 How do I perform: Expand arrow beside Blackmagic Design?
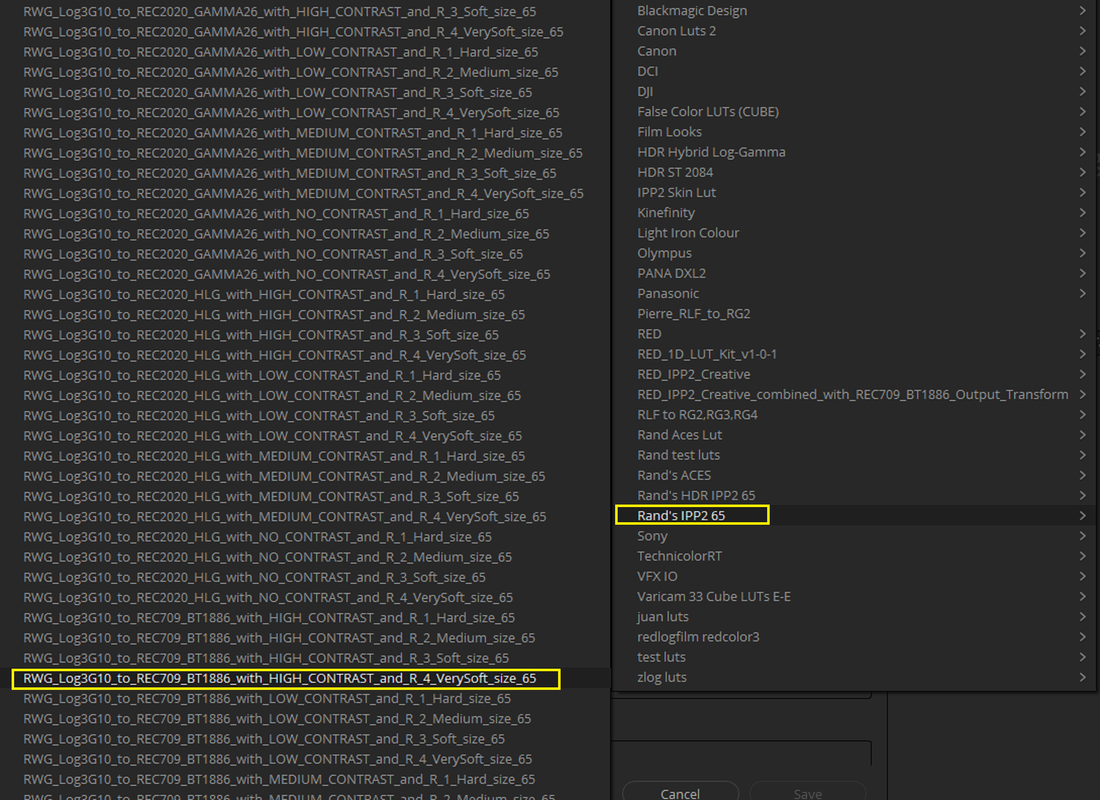tap(1082, 11)
